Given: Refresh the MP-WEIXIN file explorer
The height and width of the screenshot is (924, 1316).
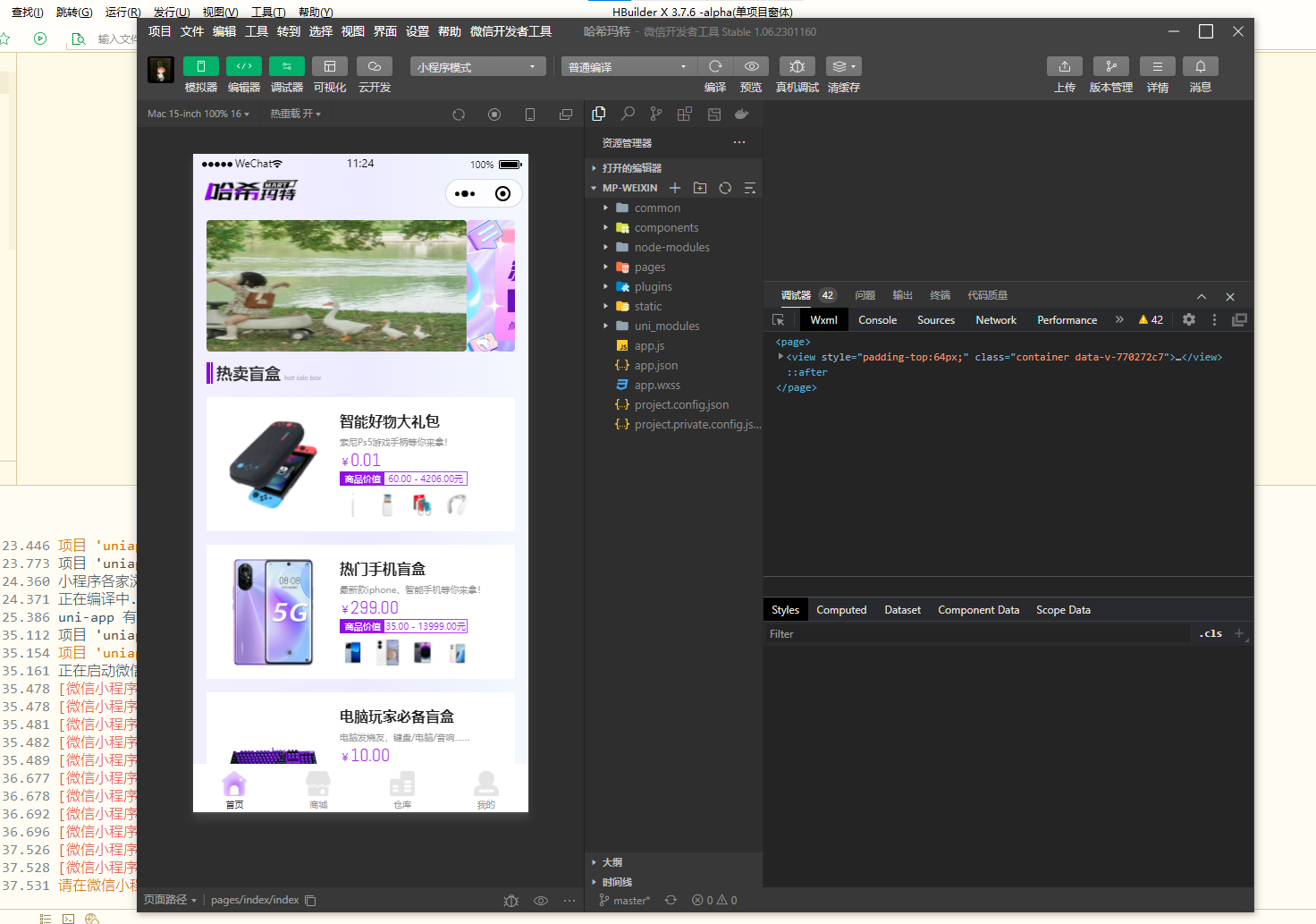Looking at the screenshot, I should (x=725, y=188).
